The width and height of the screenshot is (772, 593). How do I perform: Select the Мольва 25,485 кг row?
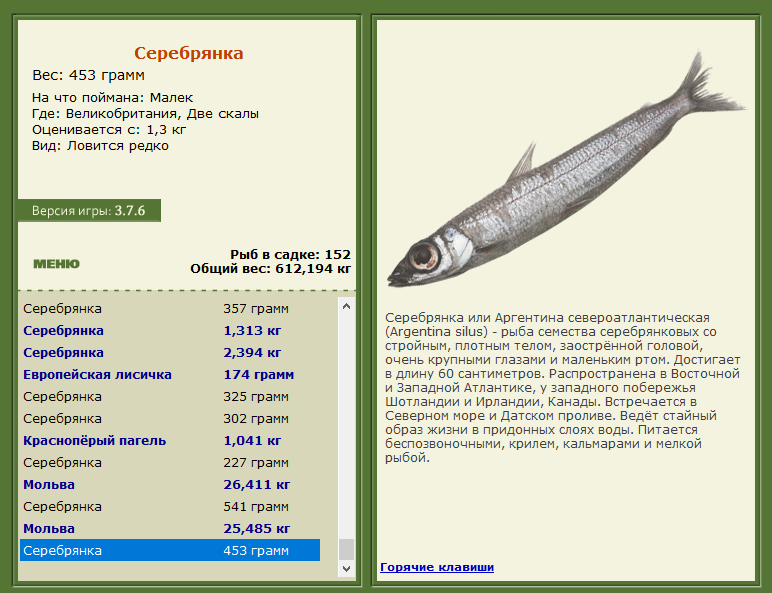point(170,528)
